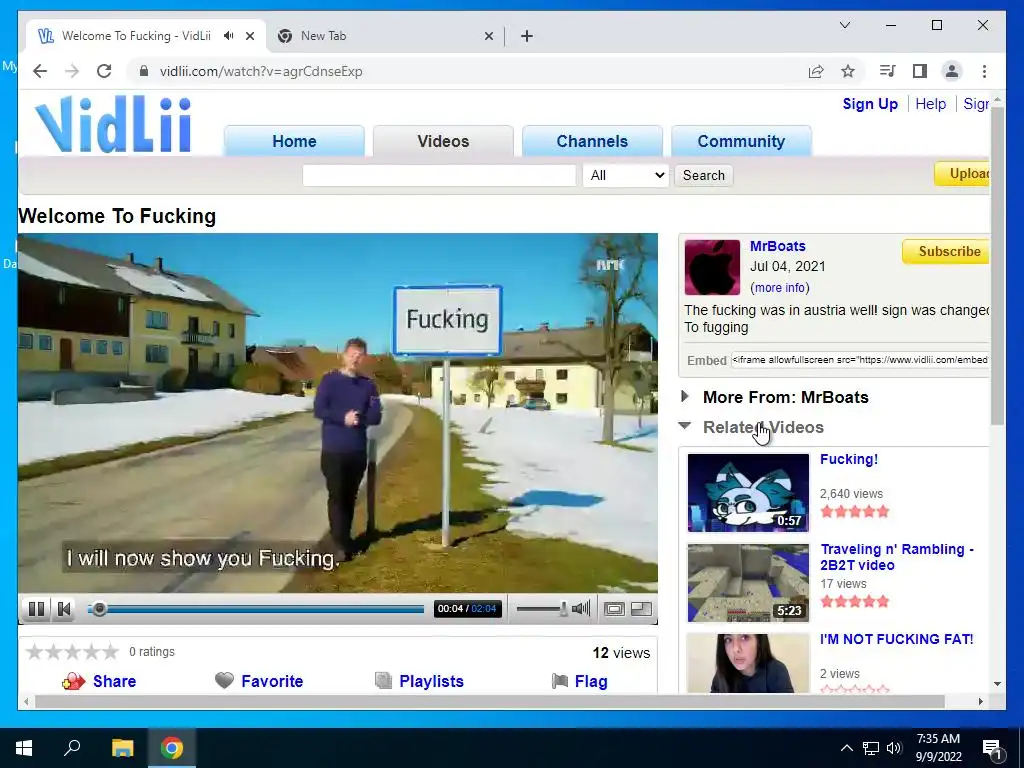Open the notification center icon
Viewport: 1024px width, 768px height.
point(992,748)
